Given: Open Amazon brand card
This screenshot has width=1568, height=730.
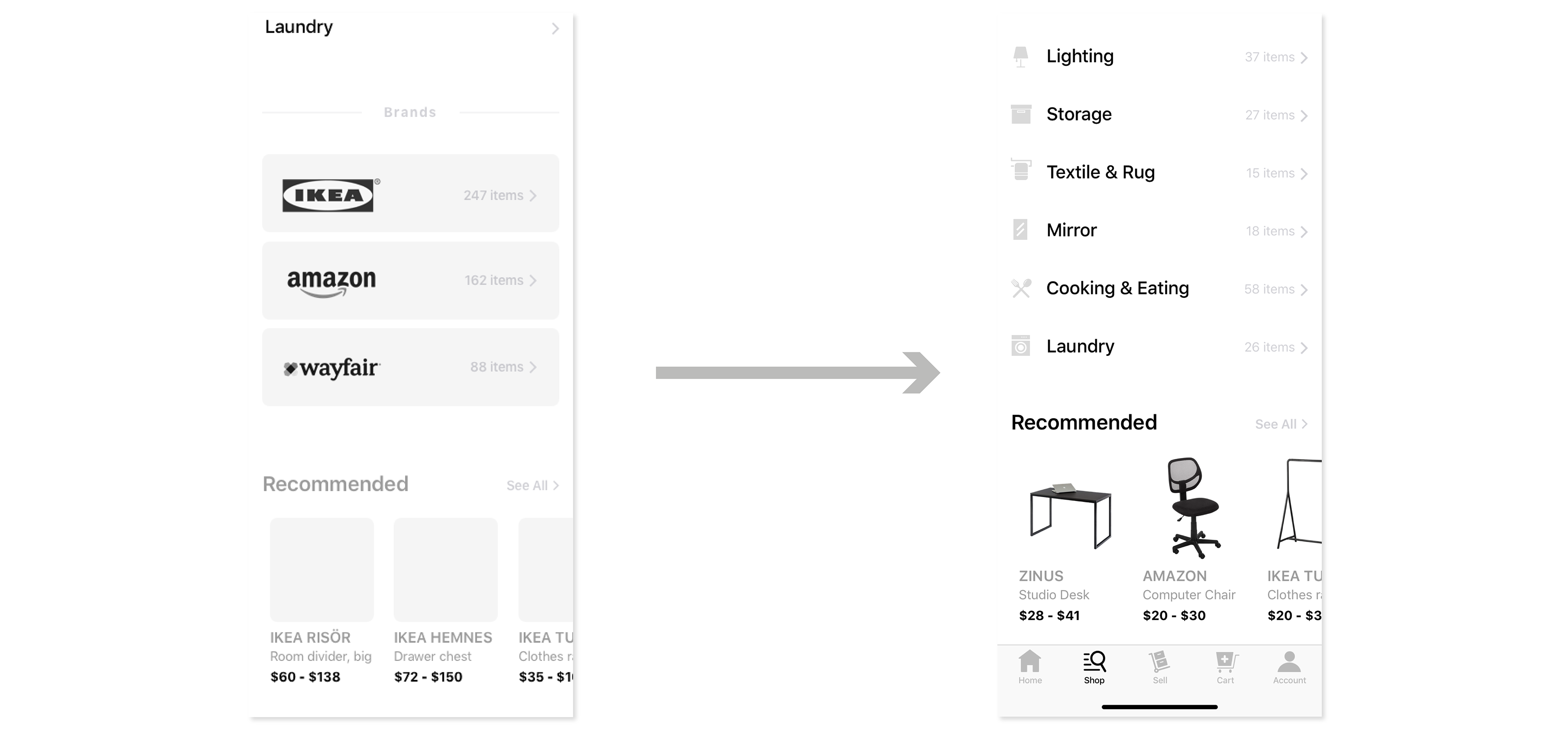Looking at the screenshot, I should [410, 281].
